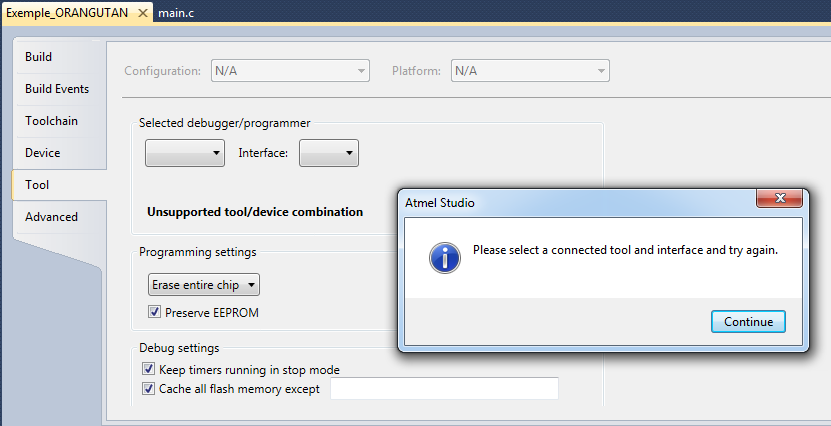
Task: Toggle Cache all flash memory except checkbox
Action: [x=148, y=389]
